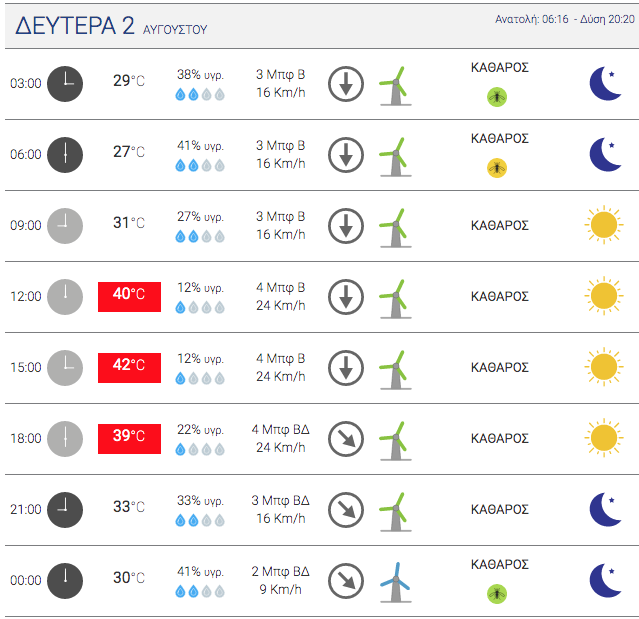Screen dimensions: 639x619
Task: Click the ΚΑΘΑΡΟΣ label at 18:00
Action: (x=499, y=438)
